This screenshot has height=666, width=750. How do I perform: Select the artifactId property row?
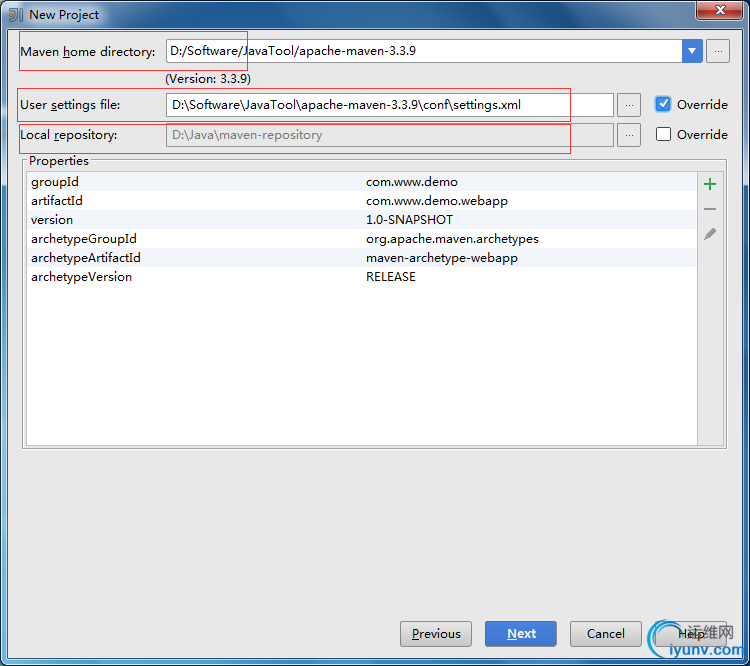(x=362, y=200)
